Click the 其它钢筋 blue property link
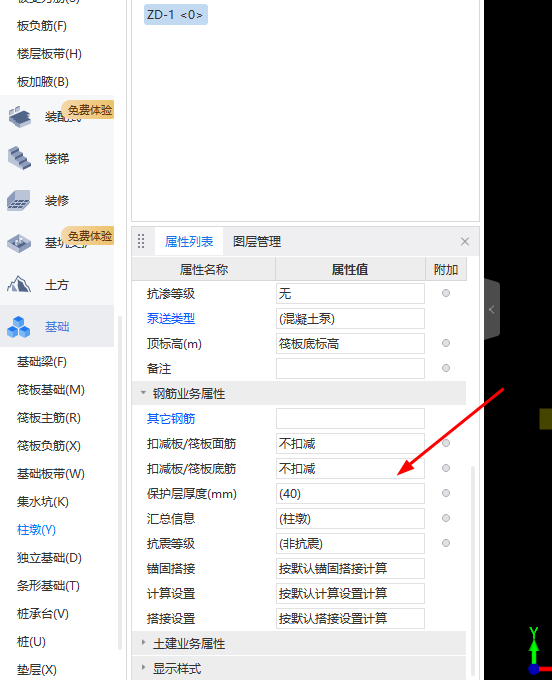 point(171,418)
